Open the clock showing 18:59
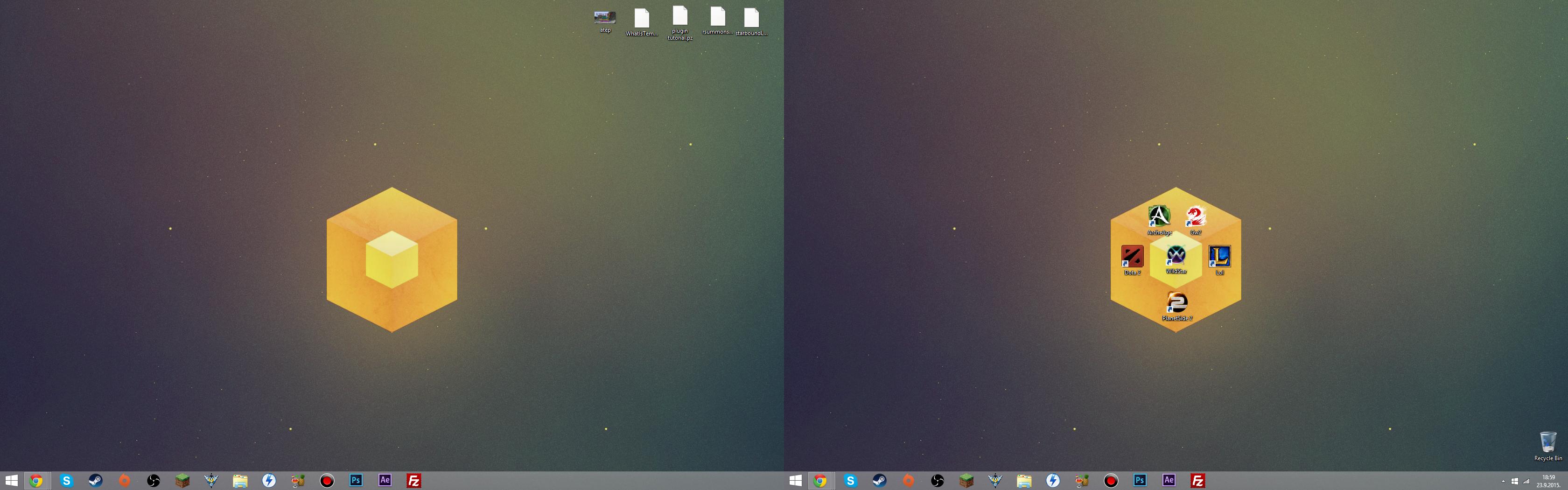The height and width of the screenshot is (490, 1568). click(1548, 481)
